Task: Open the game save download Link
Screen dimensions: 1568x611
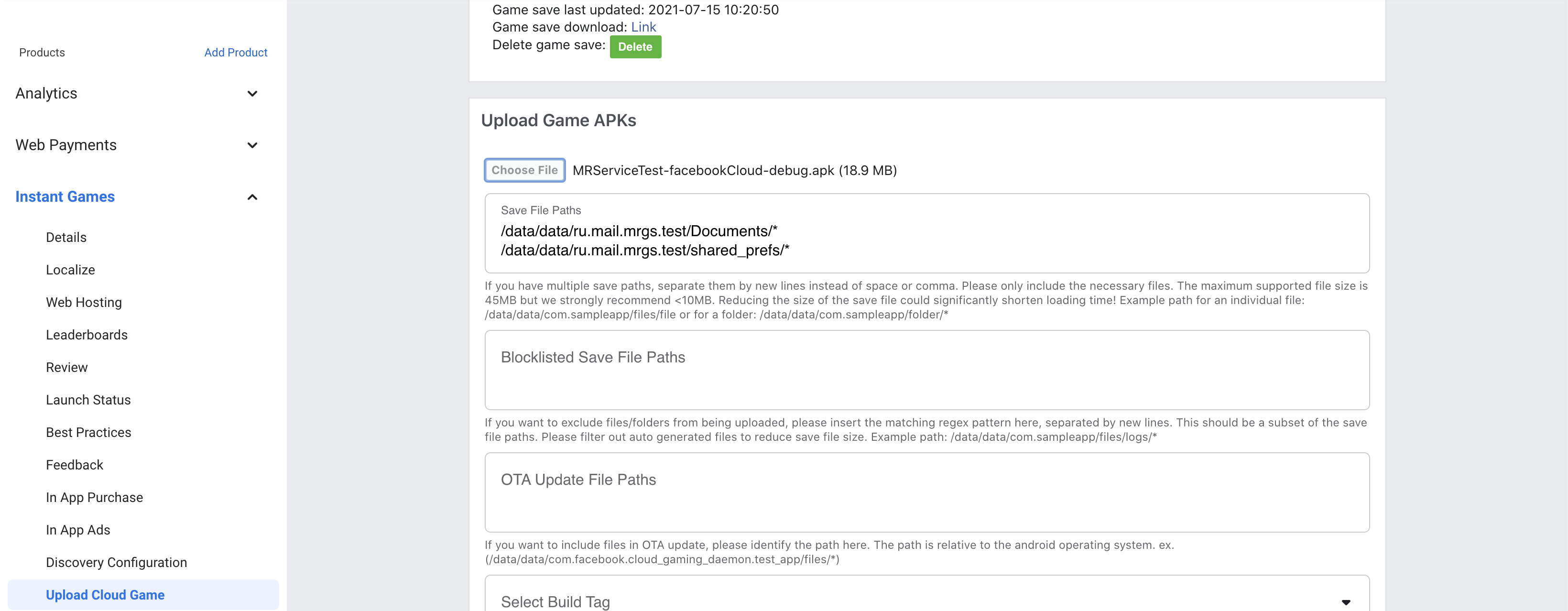Action: [643, 26]
